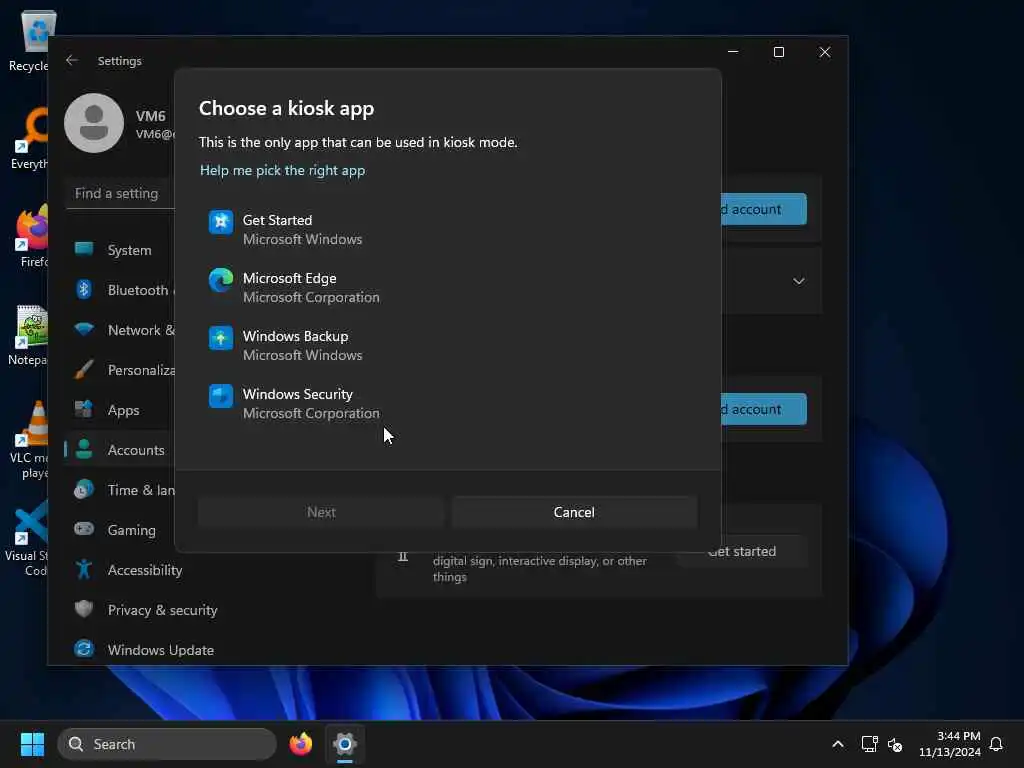Click the Get Started app name text
Image resolution: width=1024 pixels, height=768 pixels.
point(278,220)
